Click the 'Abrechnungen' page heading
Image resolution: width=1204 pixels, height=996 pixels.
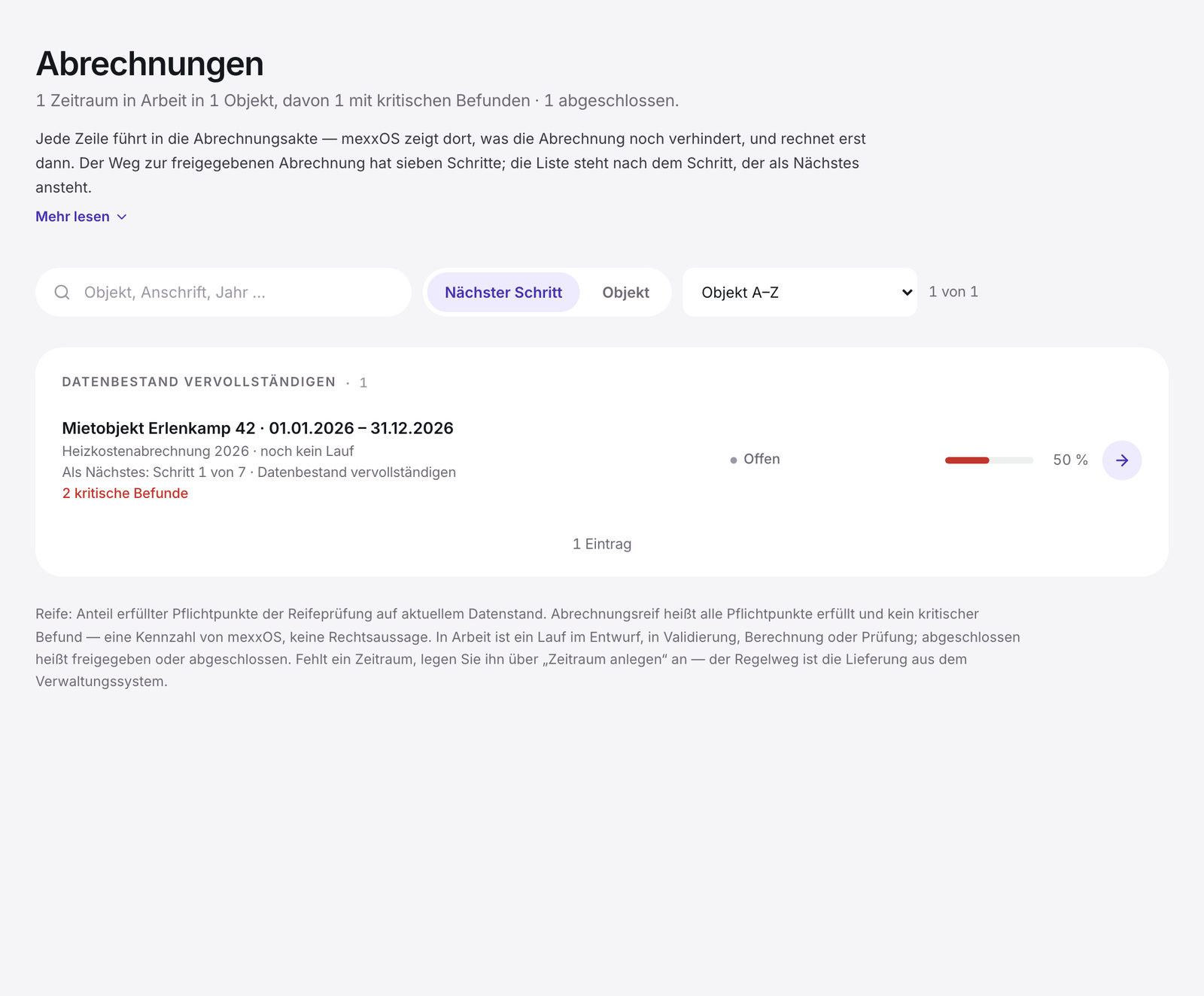150,64
